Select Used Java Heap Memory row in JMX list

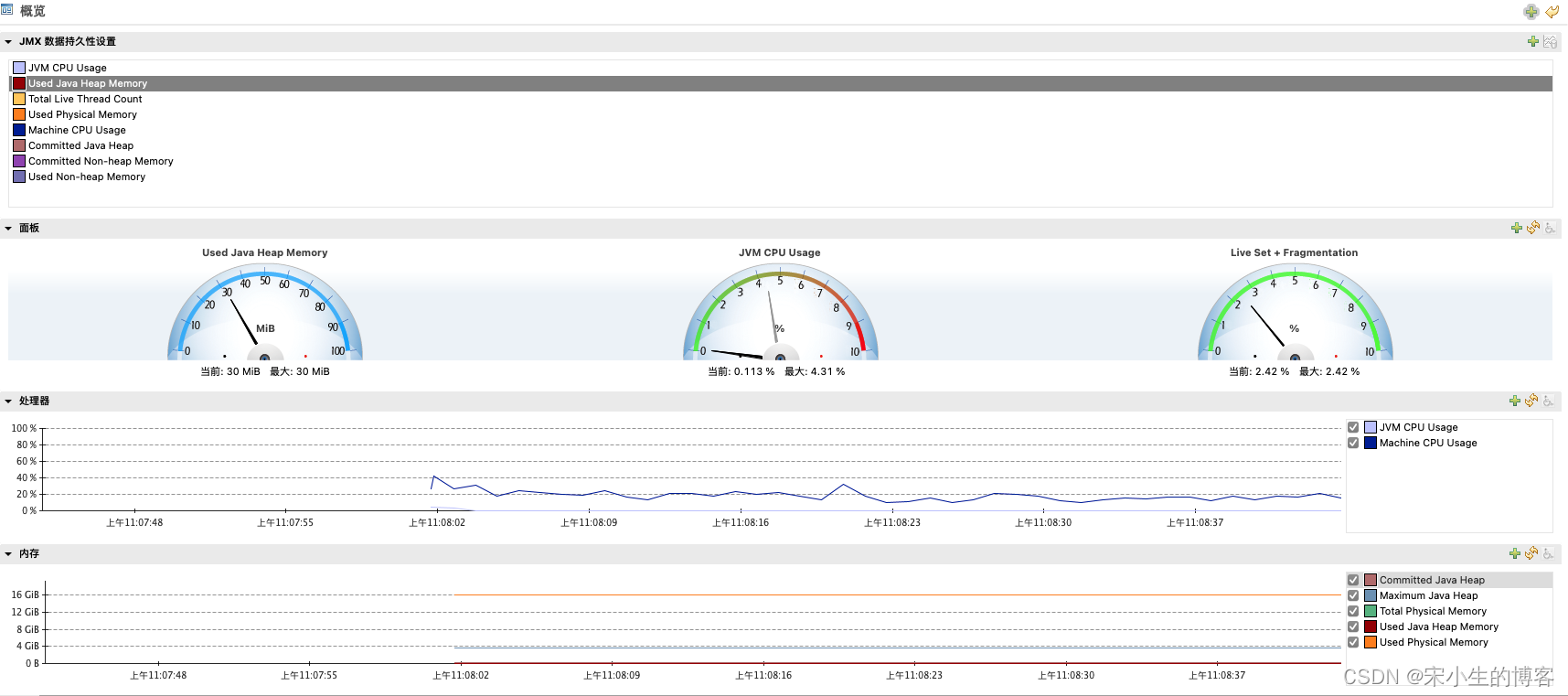(781, 83)
